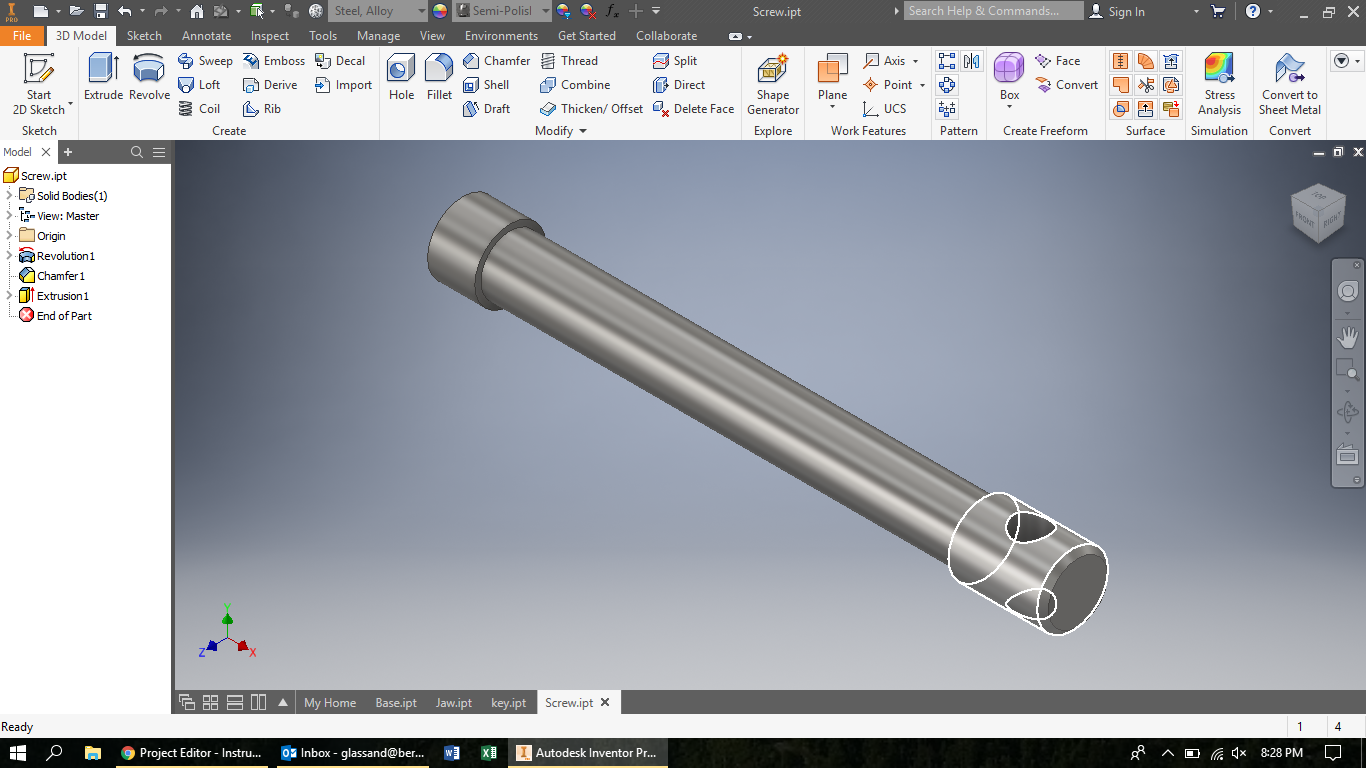Select the Split tool

pyautogui.click(x=675, y=61)
